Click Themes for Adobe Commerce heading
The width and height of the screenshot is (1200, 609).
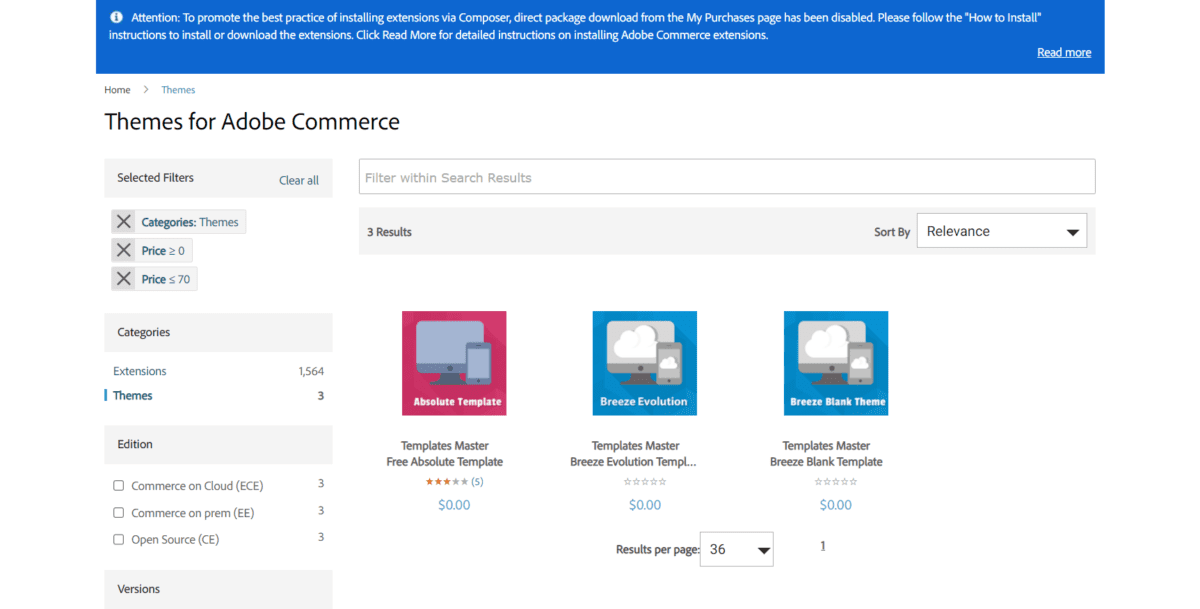(252, 122)
